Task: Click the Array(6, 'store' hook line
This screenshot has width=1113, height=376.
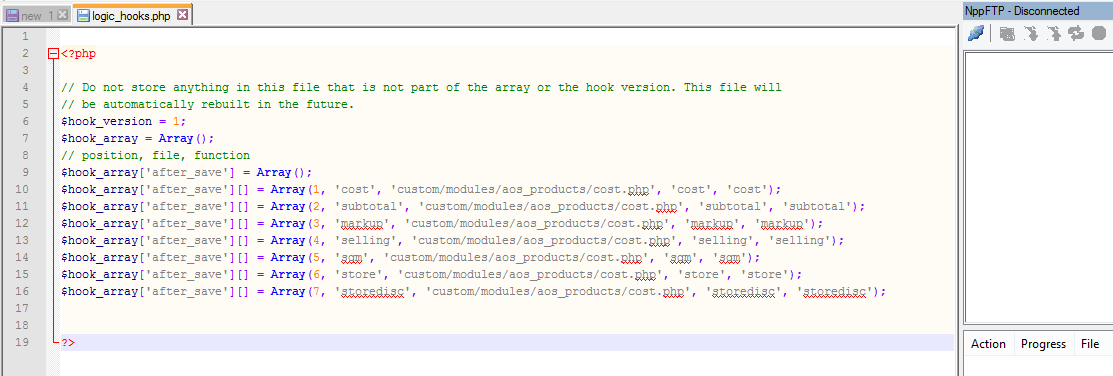Action: point(432,275)
